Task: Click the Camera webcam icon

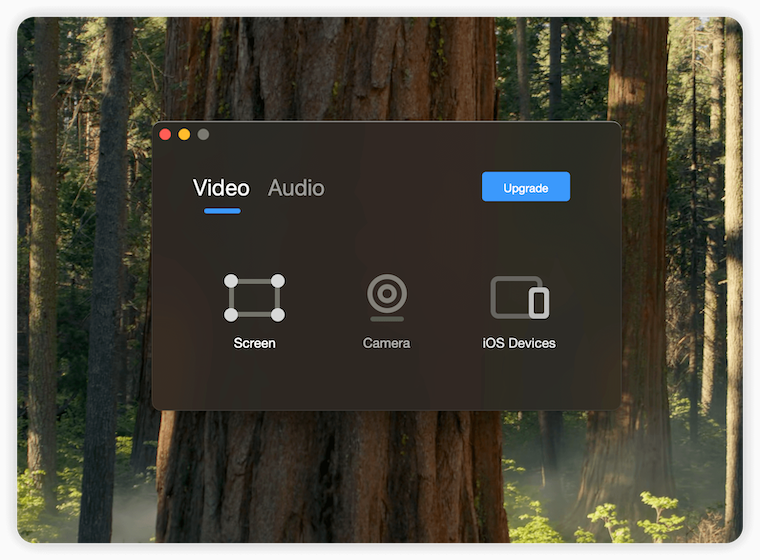Action: click(386, 296)
